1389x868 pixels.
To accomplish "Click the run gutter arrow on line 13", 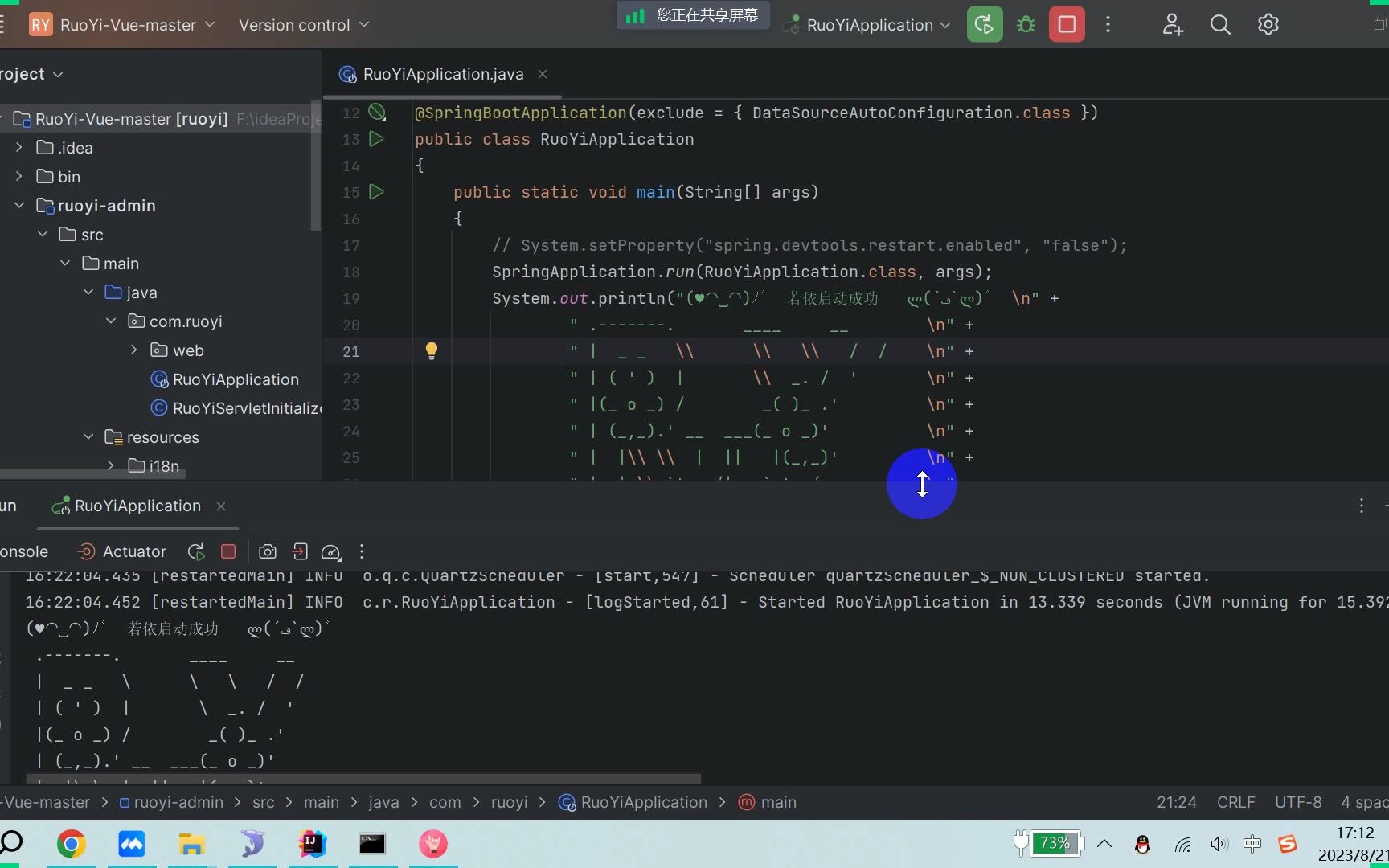I will [x=376, y=139].
